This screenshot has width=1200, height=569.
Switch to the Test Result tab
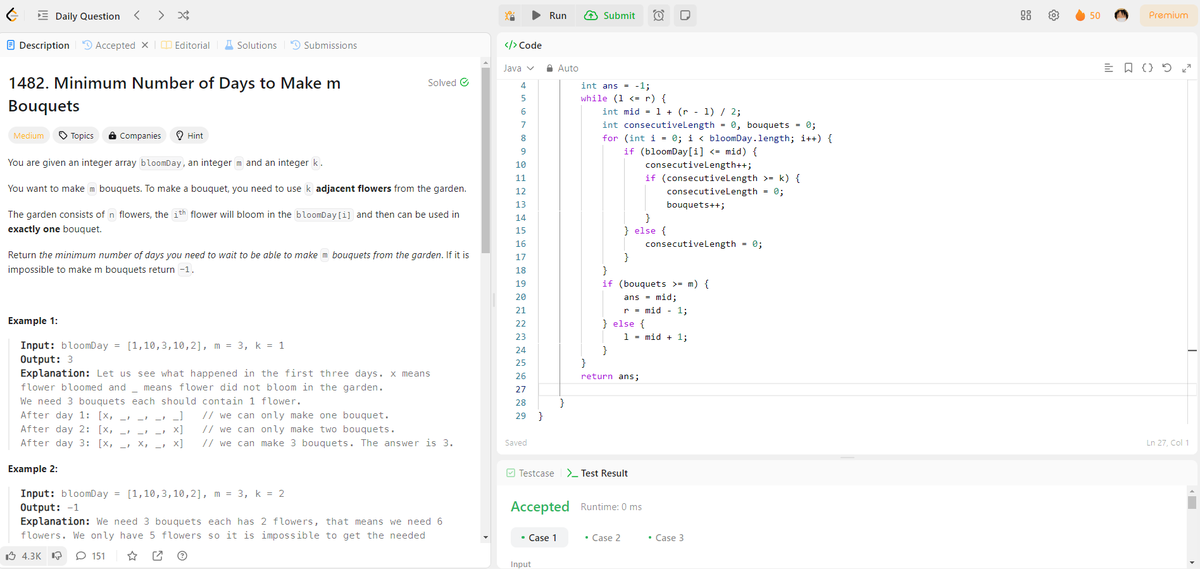pos(597,473)
